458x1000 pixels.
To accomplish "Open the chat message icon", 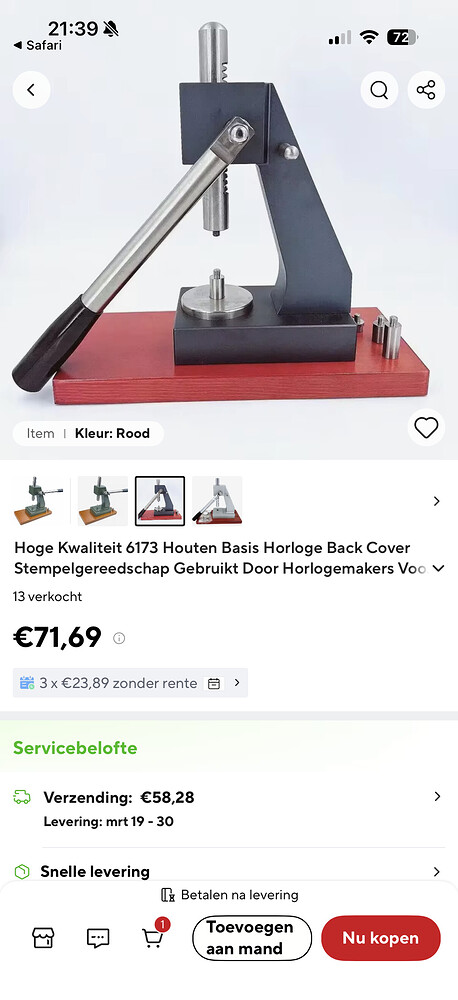I will (x=98, y=938).
